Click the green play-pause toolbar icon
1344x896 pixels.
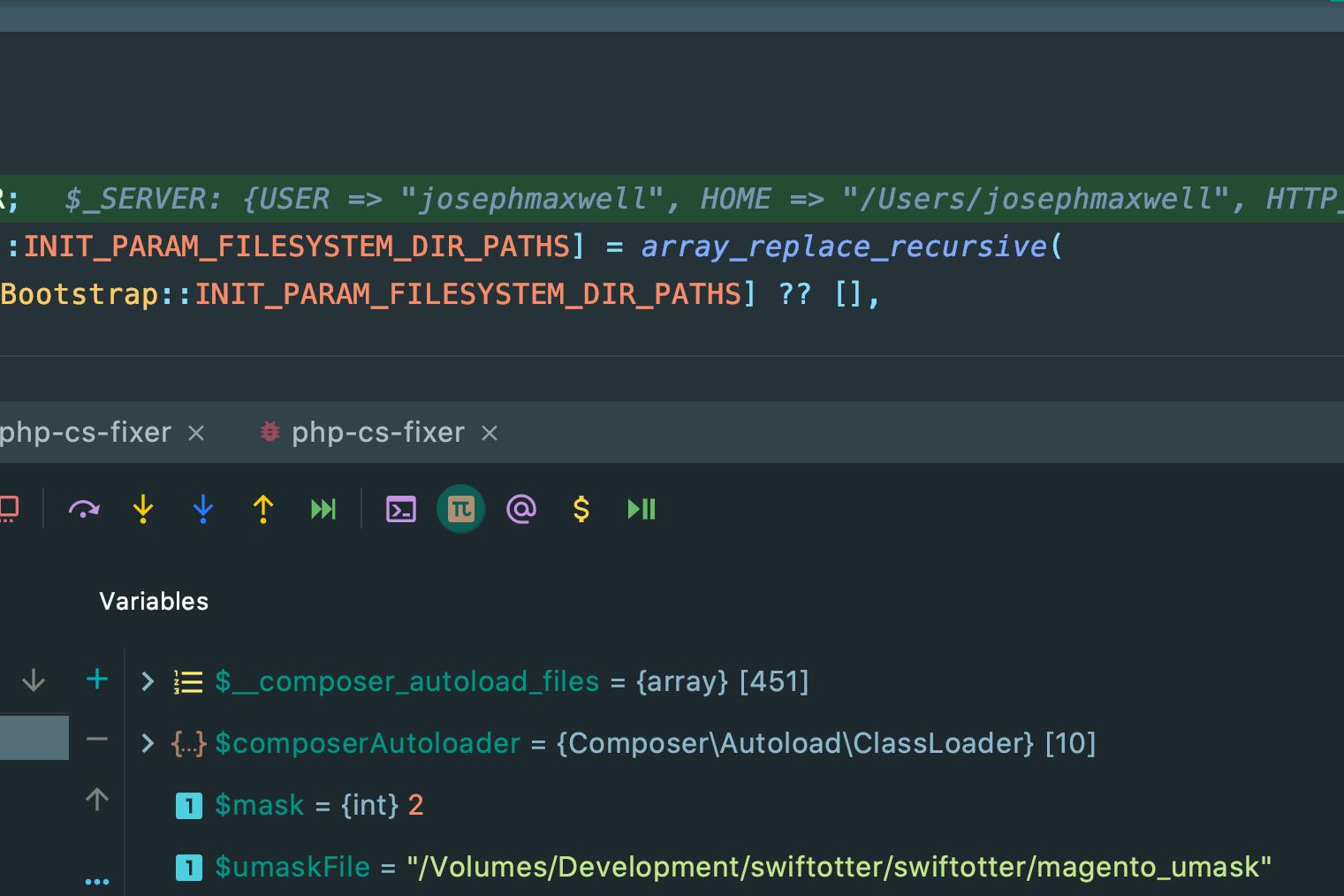tap(642, 509)
